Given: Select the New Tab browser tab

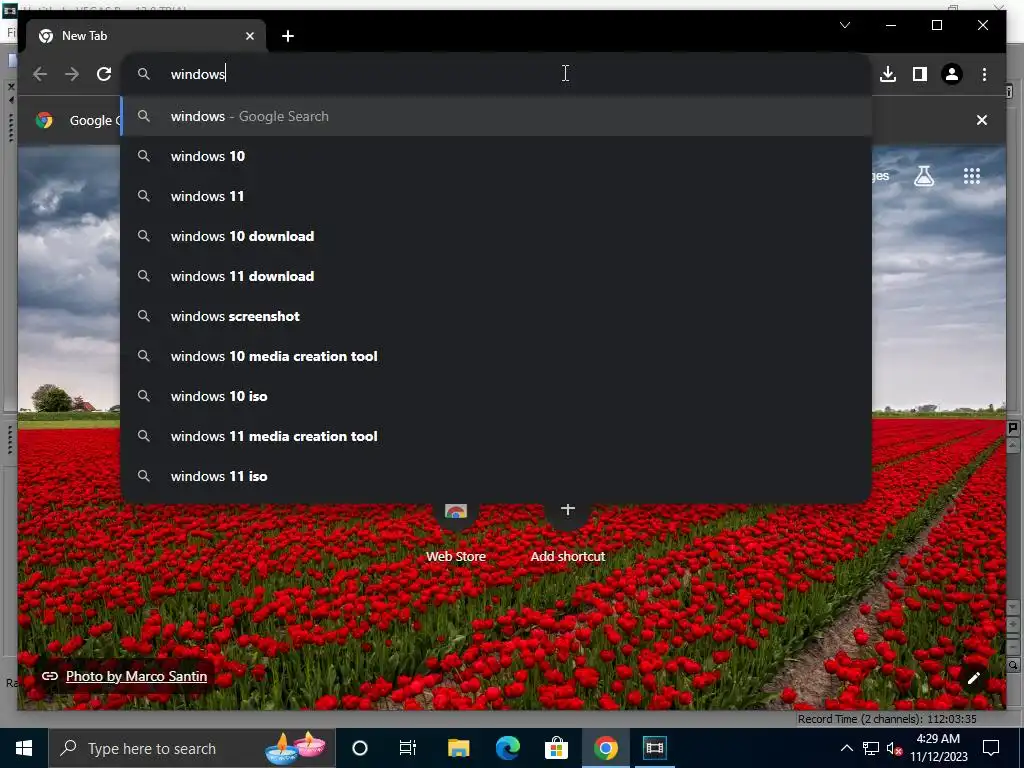Looking at the screenshot, I should tap(146, 36).
